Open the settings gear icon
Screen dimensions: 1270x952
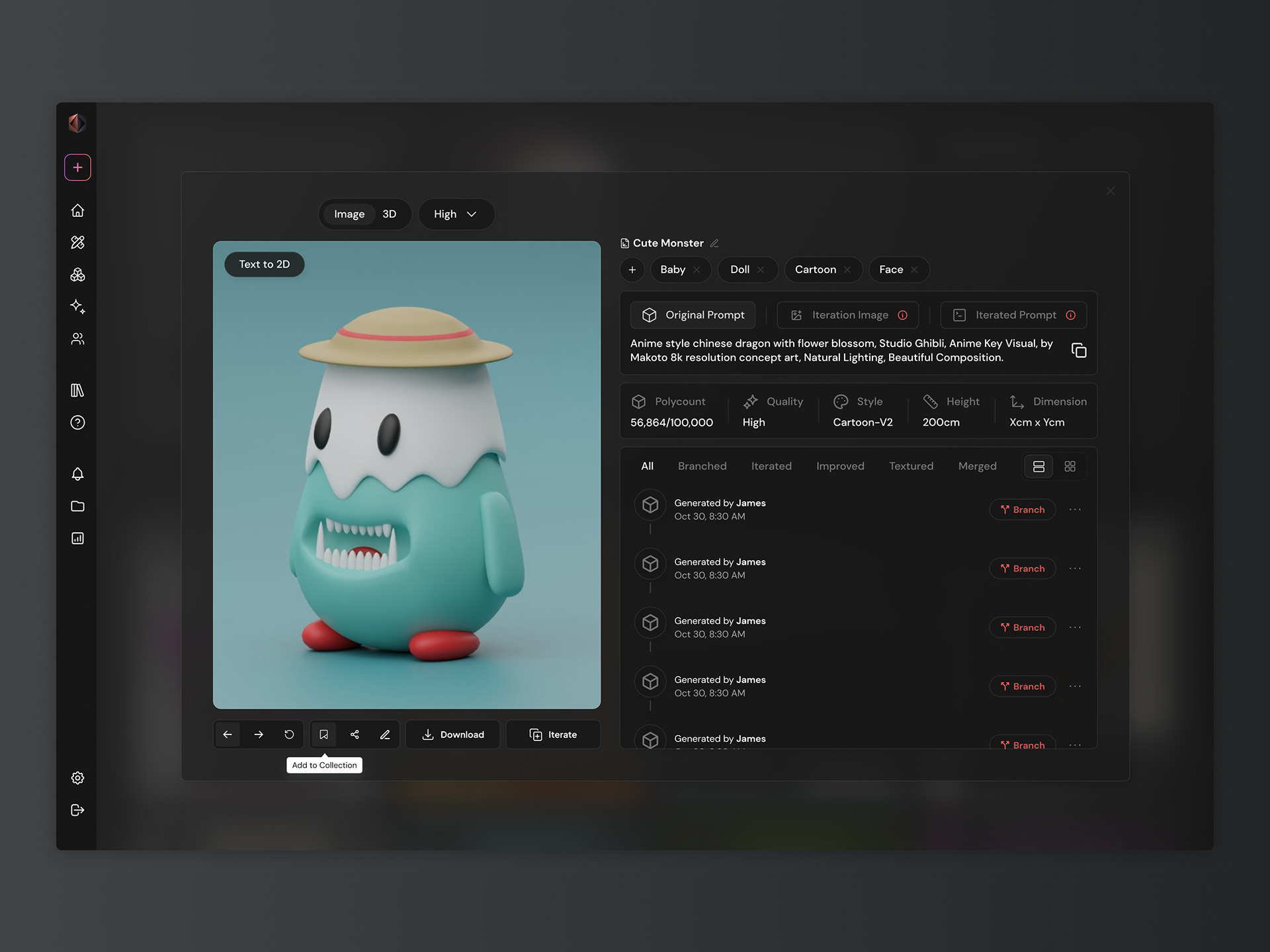click(x=77, y=778)
